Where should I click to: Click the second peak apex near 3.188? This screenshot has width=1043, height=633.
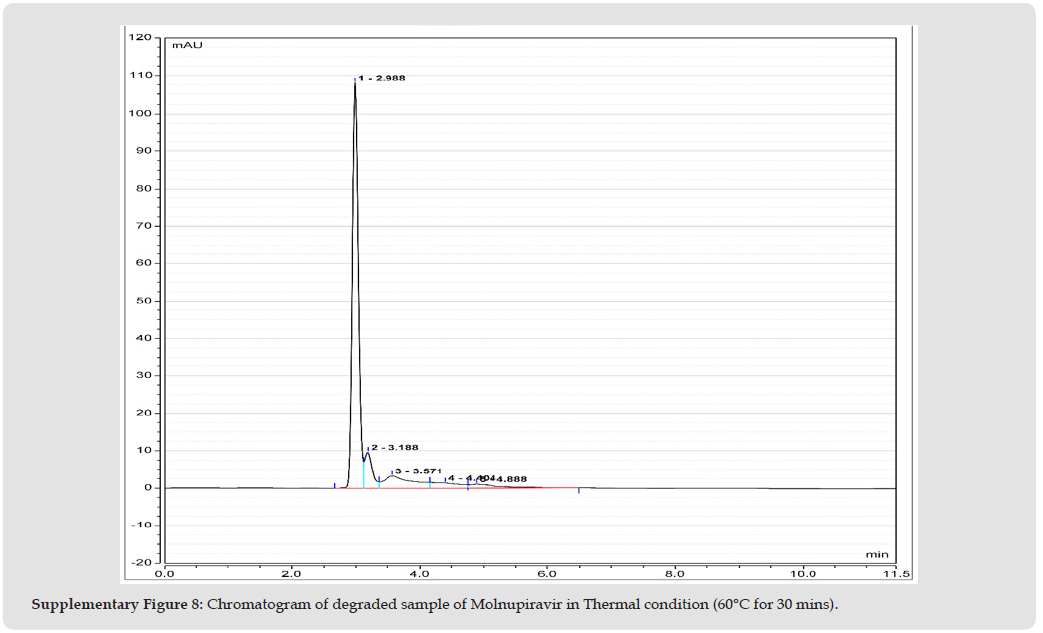pos(368,453)
